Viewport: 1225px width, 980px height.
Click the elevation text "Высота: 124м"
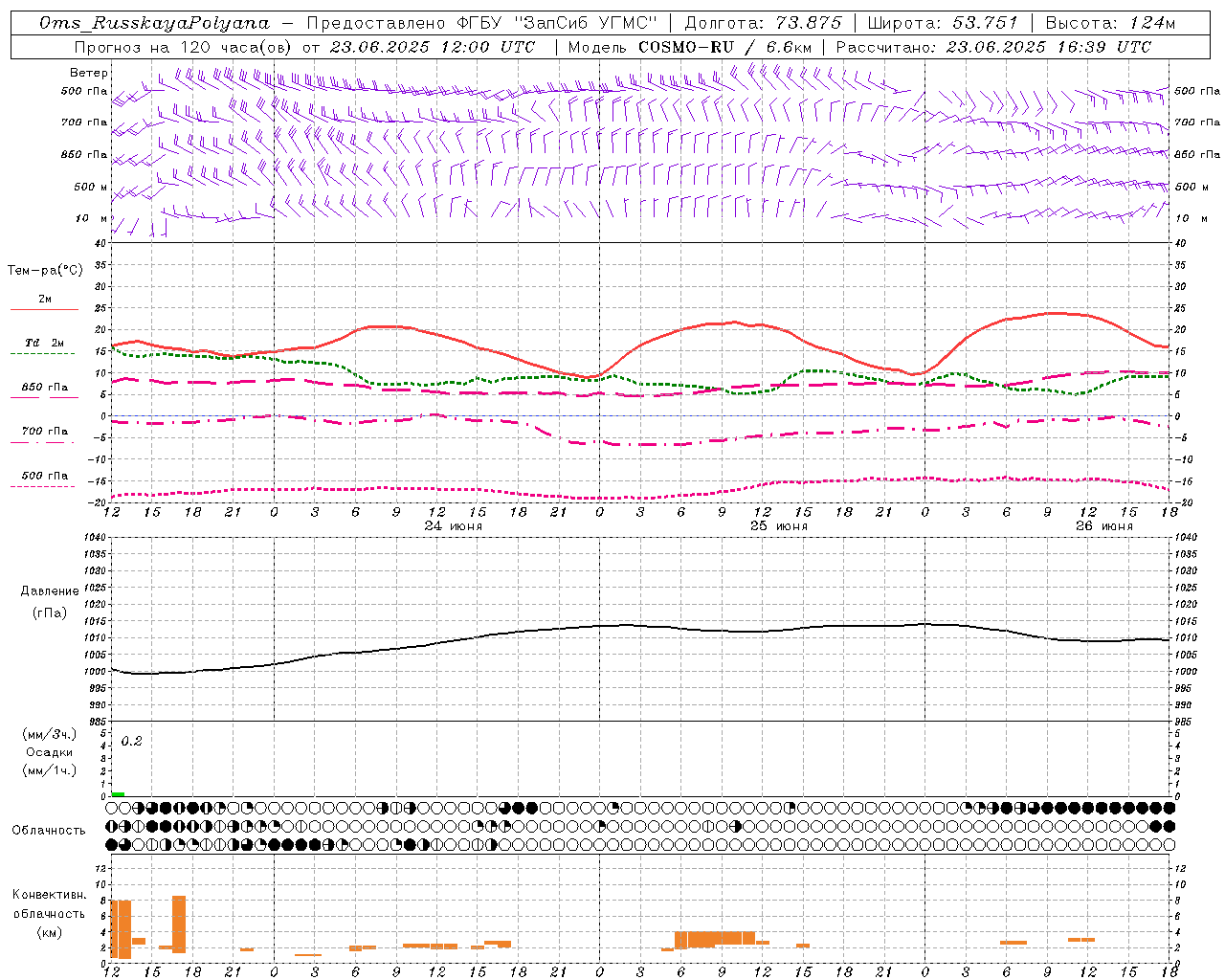point(1110,23)
